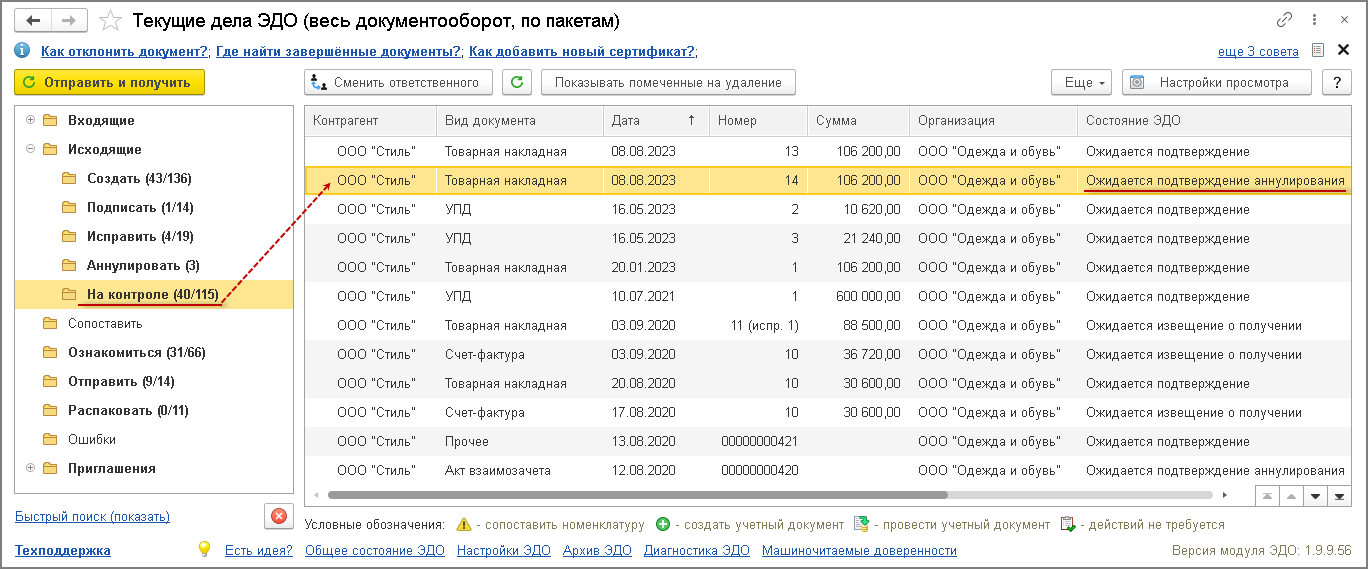Click the question mark help button
The image size is (1368, 569).
(x=1337, y=83)
